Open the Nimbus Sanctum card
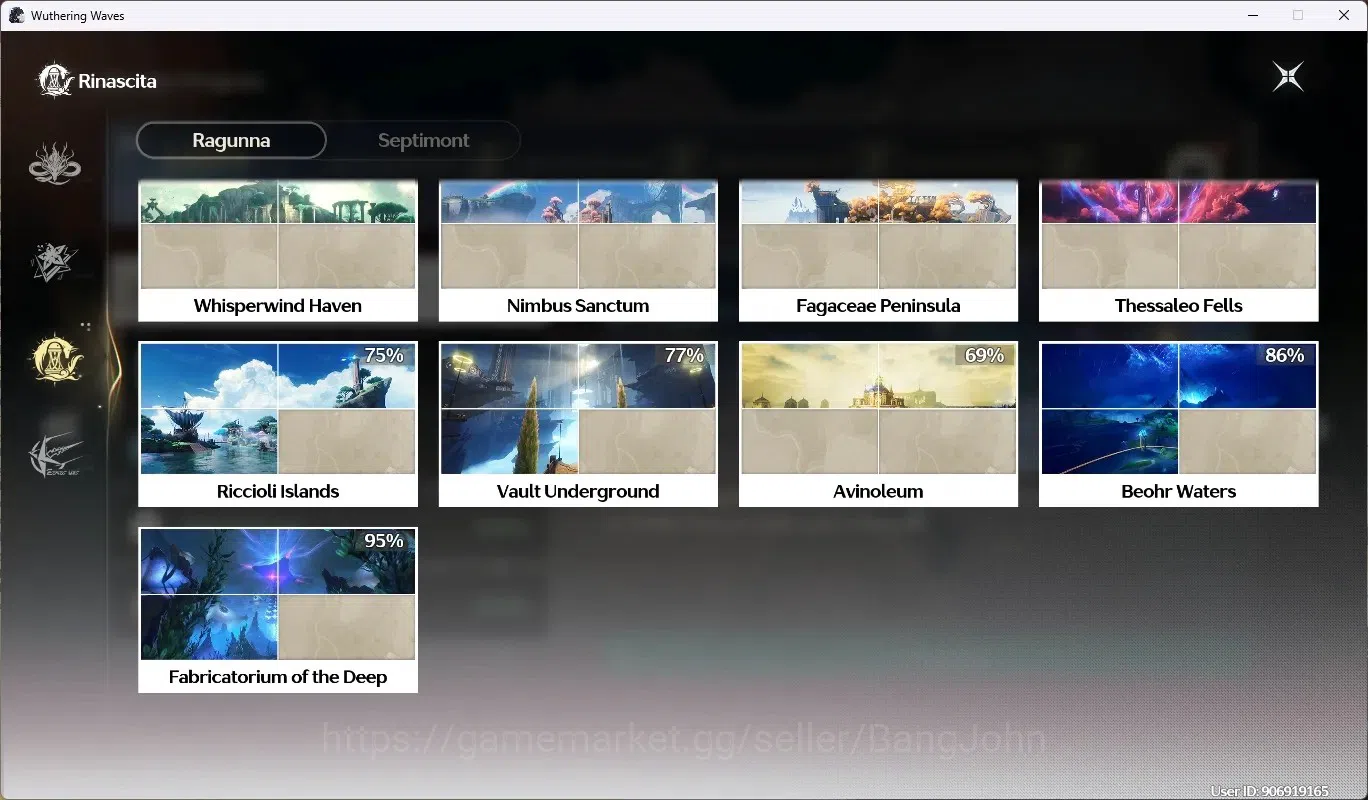The height and width of the screenshot is (800, 1368). 578,251
